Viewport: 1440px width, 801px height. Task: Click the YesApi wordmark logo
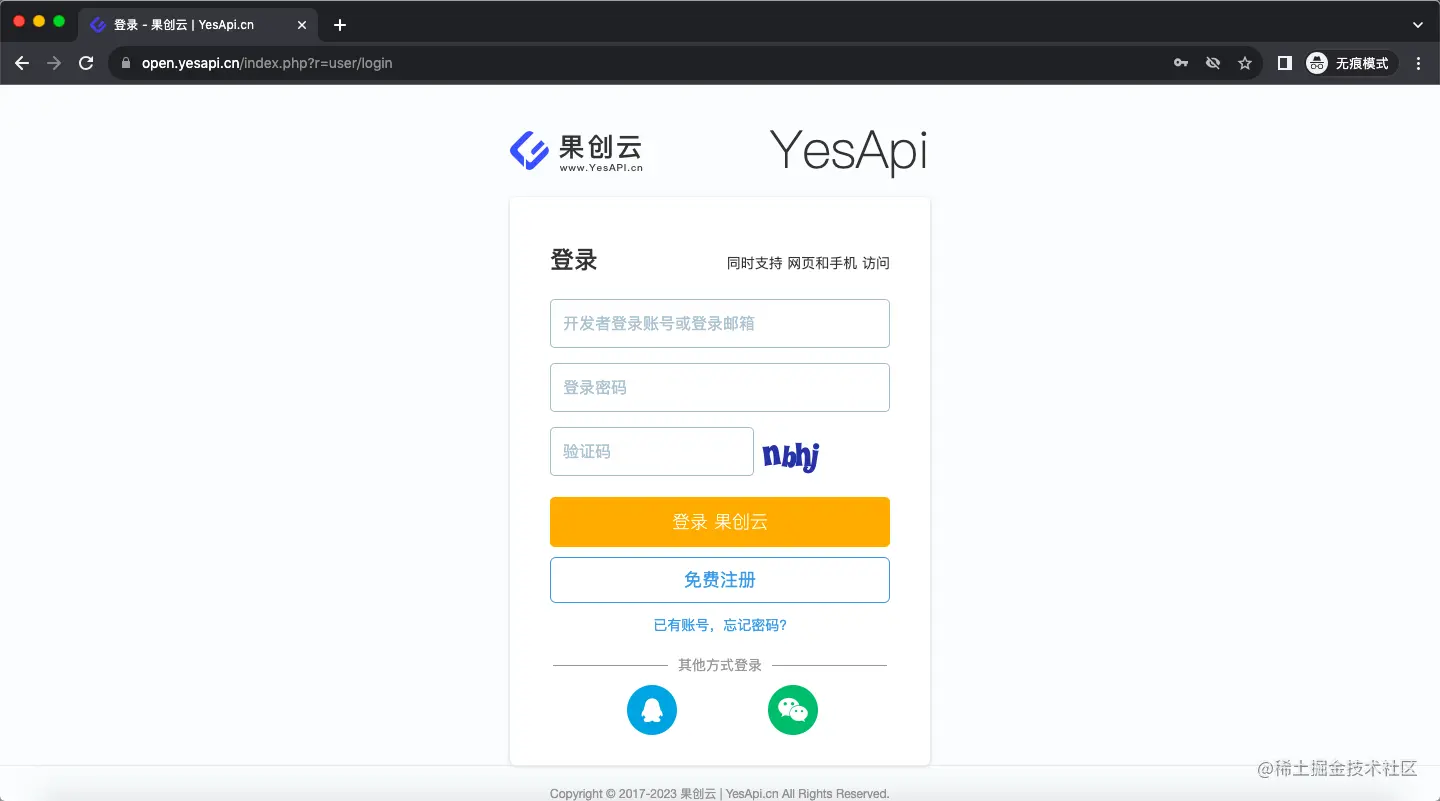click(849, 151)
